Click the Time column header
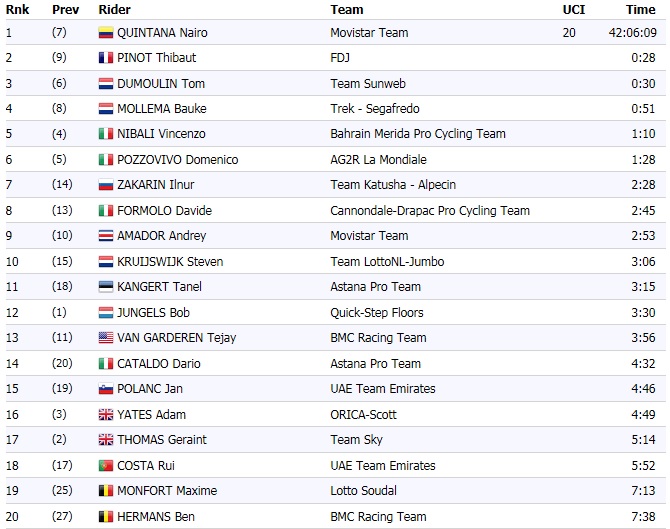 [640, 10]
